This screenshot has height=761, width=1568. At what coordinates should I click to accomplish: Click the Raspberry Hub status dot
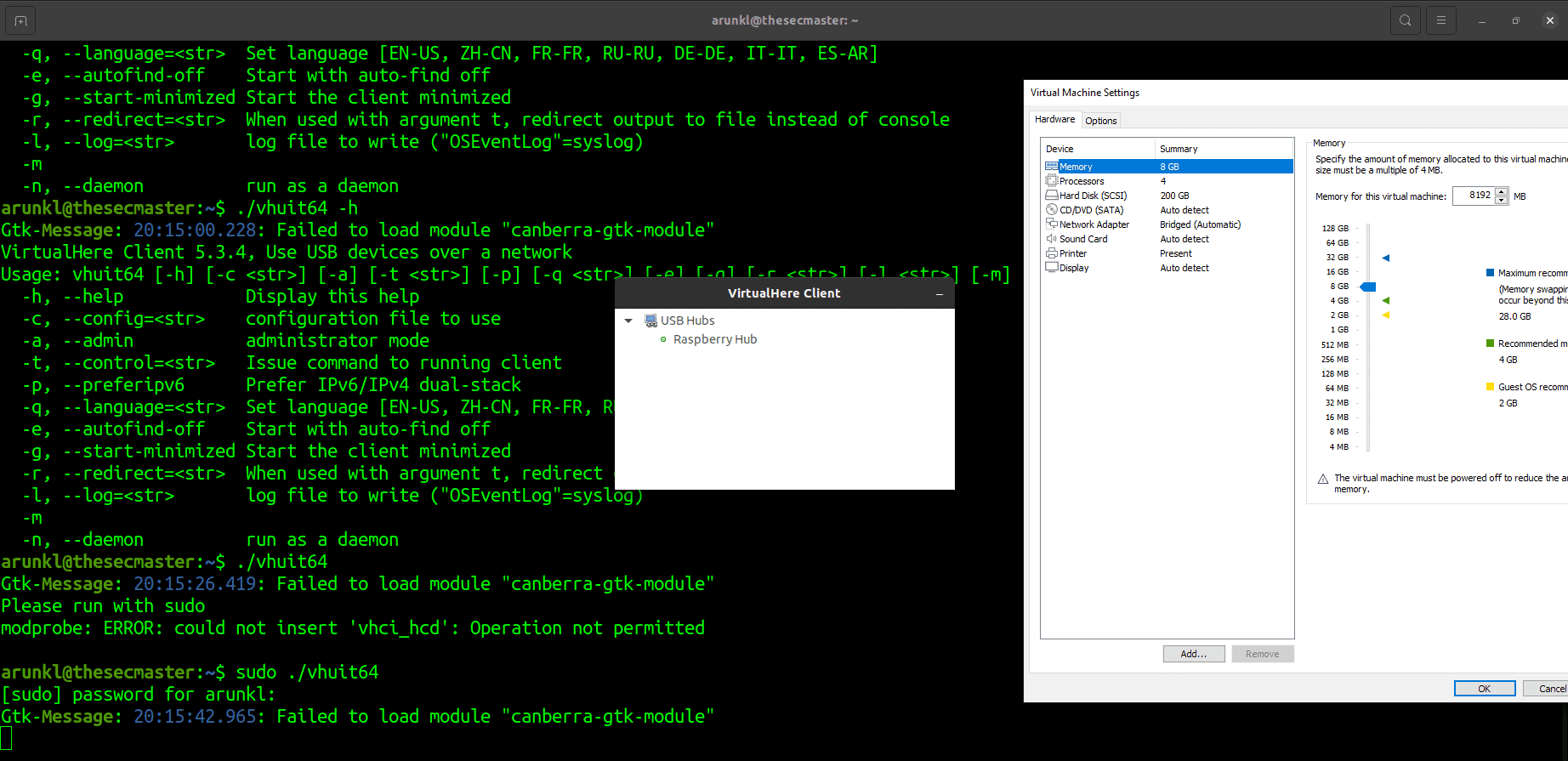pyautogui.click(x=663, y=339)
